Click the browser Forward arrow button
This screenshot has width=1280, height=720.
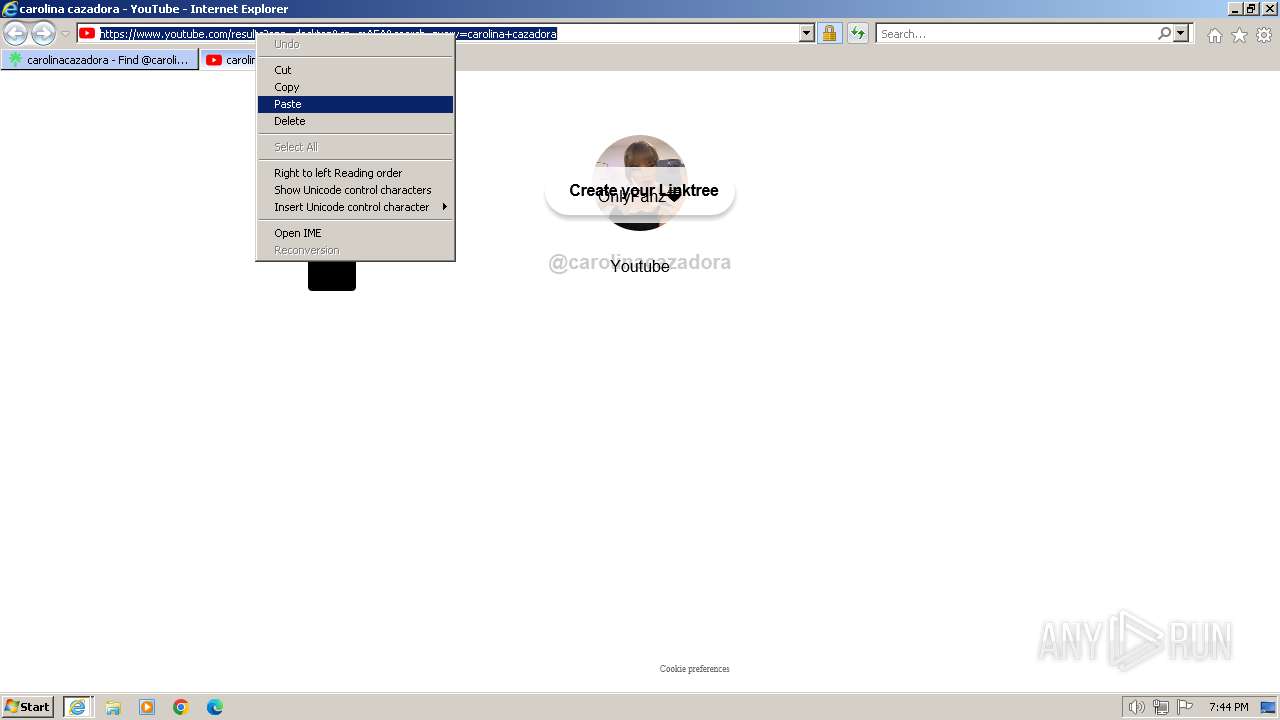(43, 34)
